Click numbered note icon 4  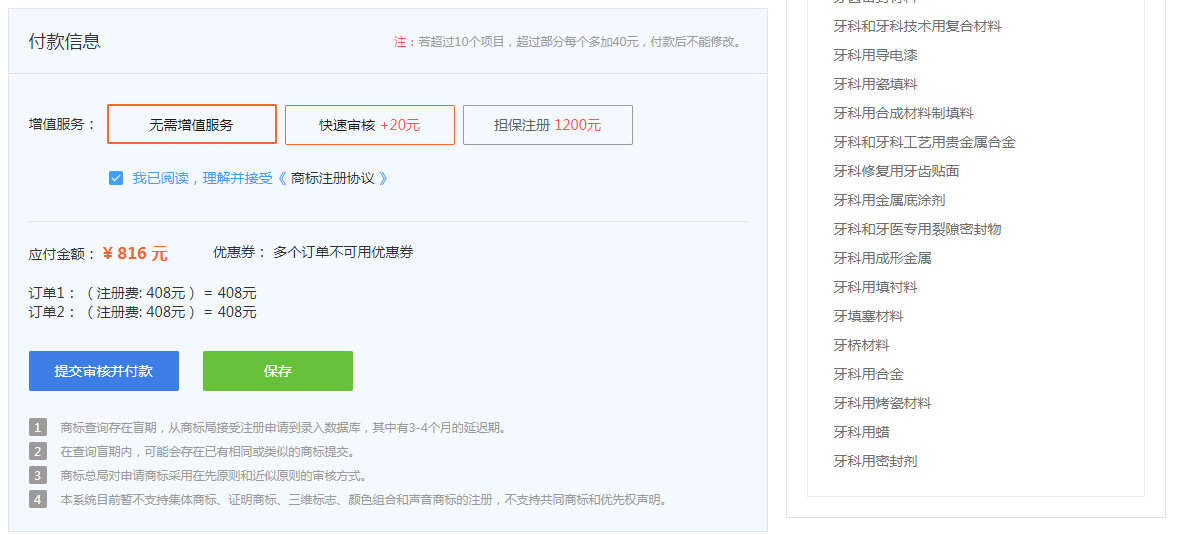pyautogui.click(x=38, y=500)
